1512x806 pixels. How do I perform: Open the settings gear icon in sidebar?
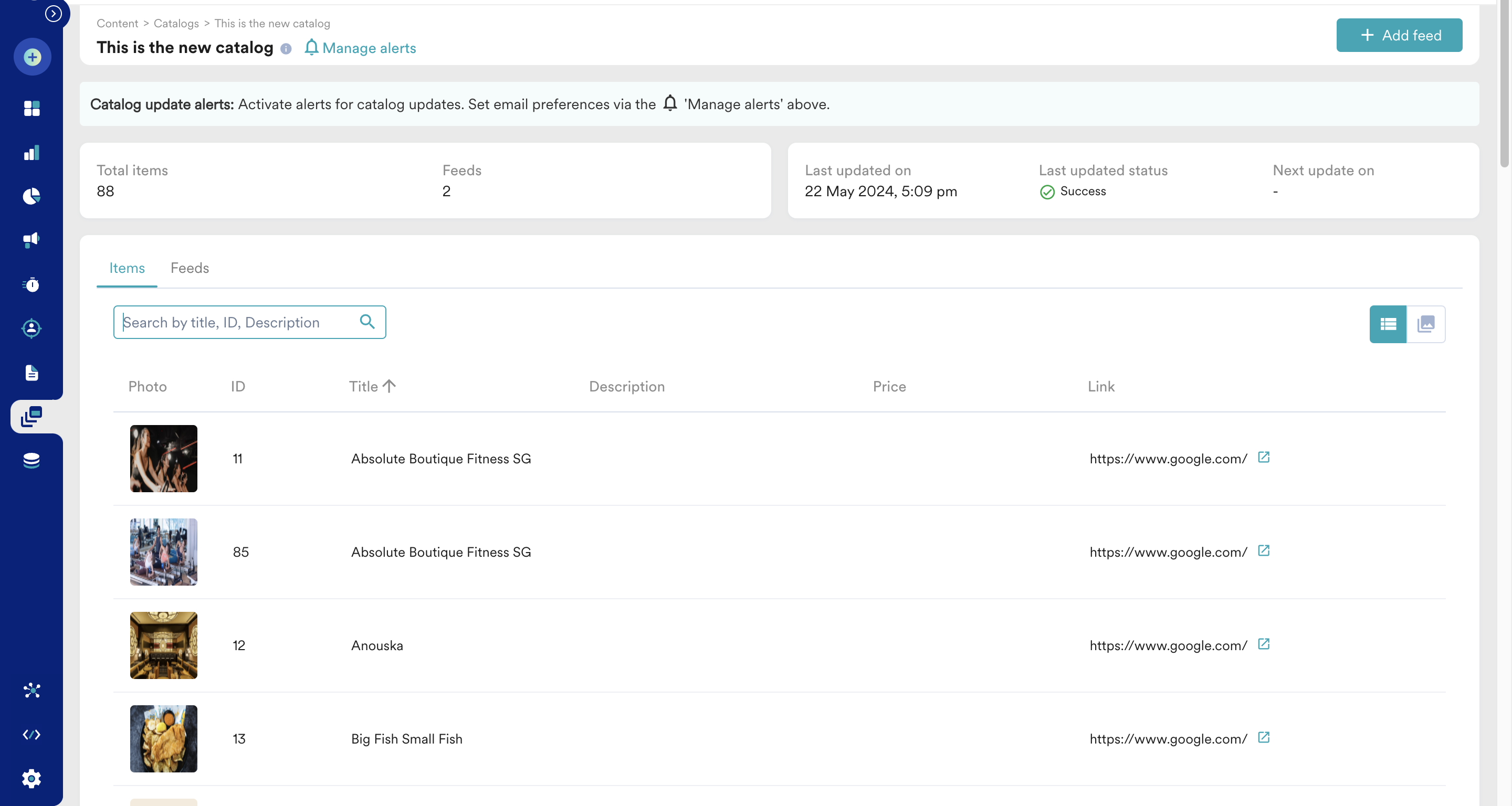click(x=31, y=778)
